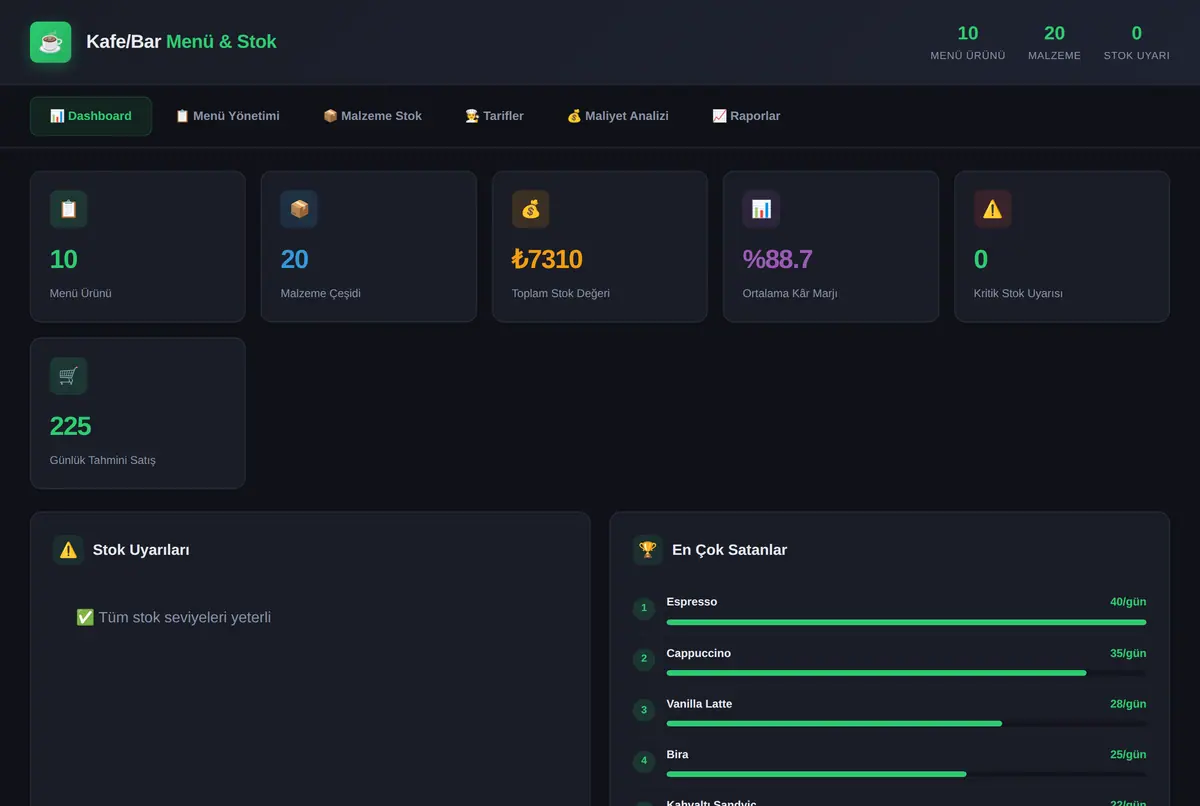Click the rank 4 badge next to Bira
The height and width of the screenshot is (806, 1200).
(x=644, y=761)
